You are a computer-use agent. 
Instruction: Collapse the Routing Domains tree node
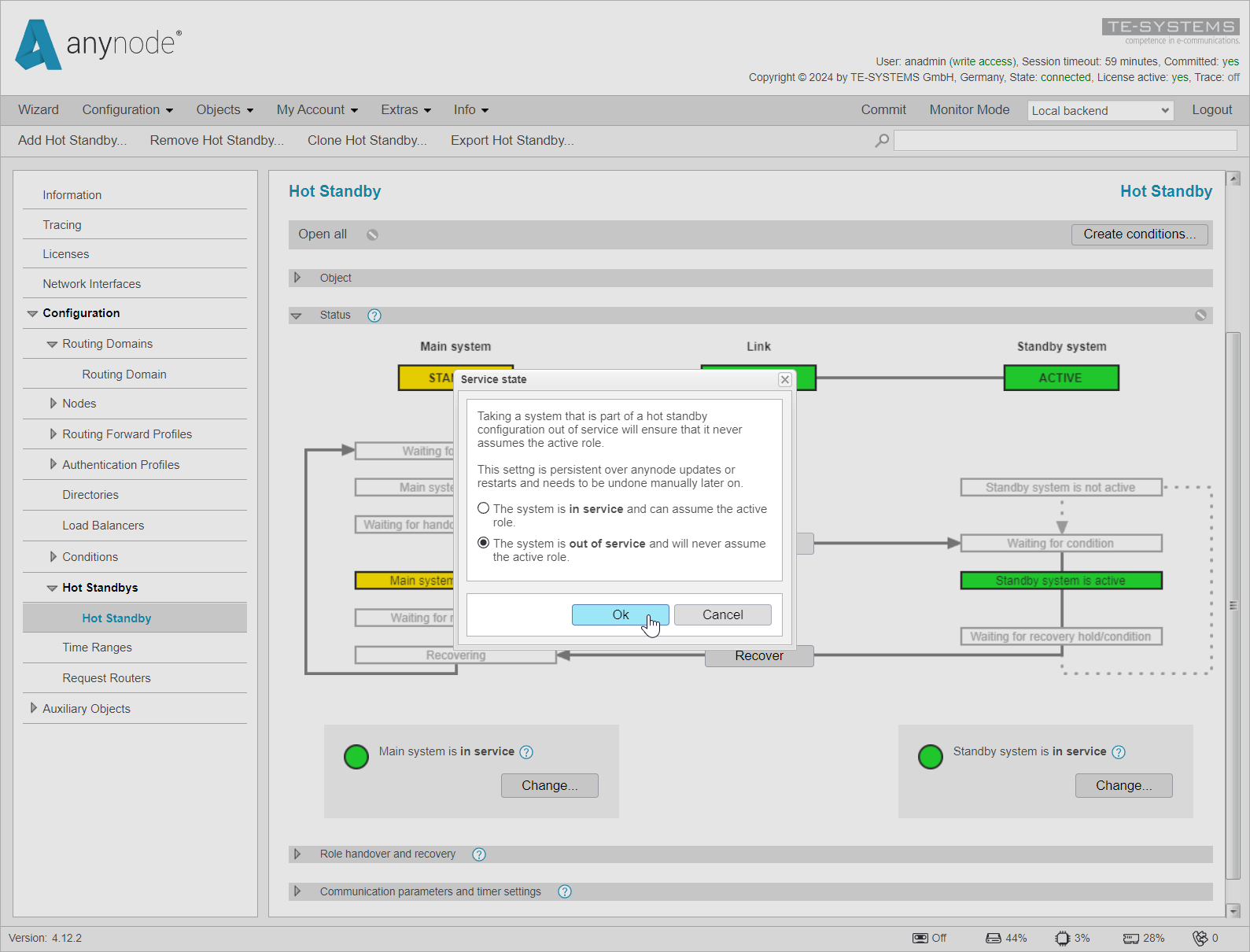click(52, 344)
